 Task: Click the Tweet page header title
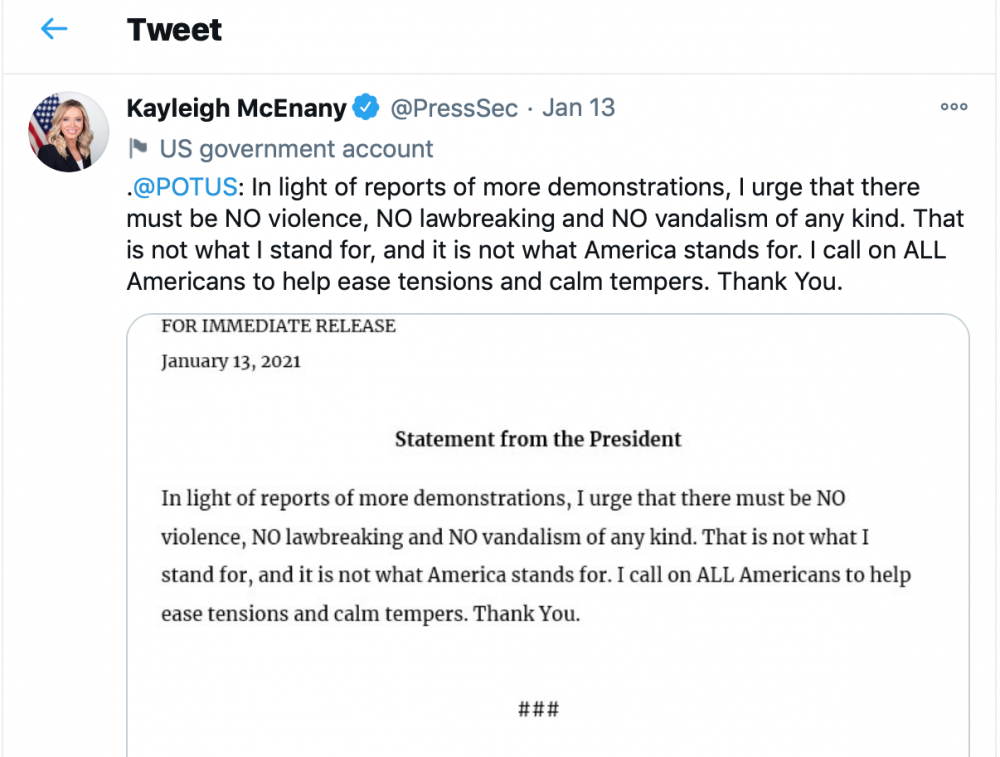(174, 30)
